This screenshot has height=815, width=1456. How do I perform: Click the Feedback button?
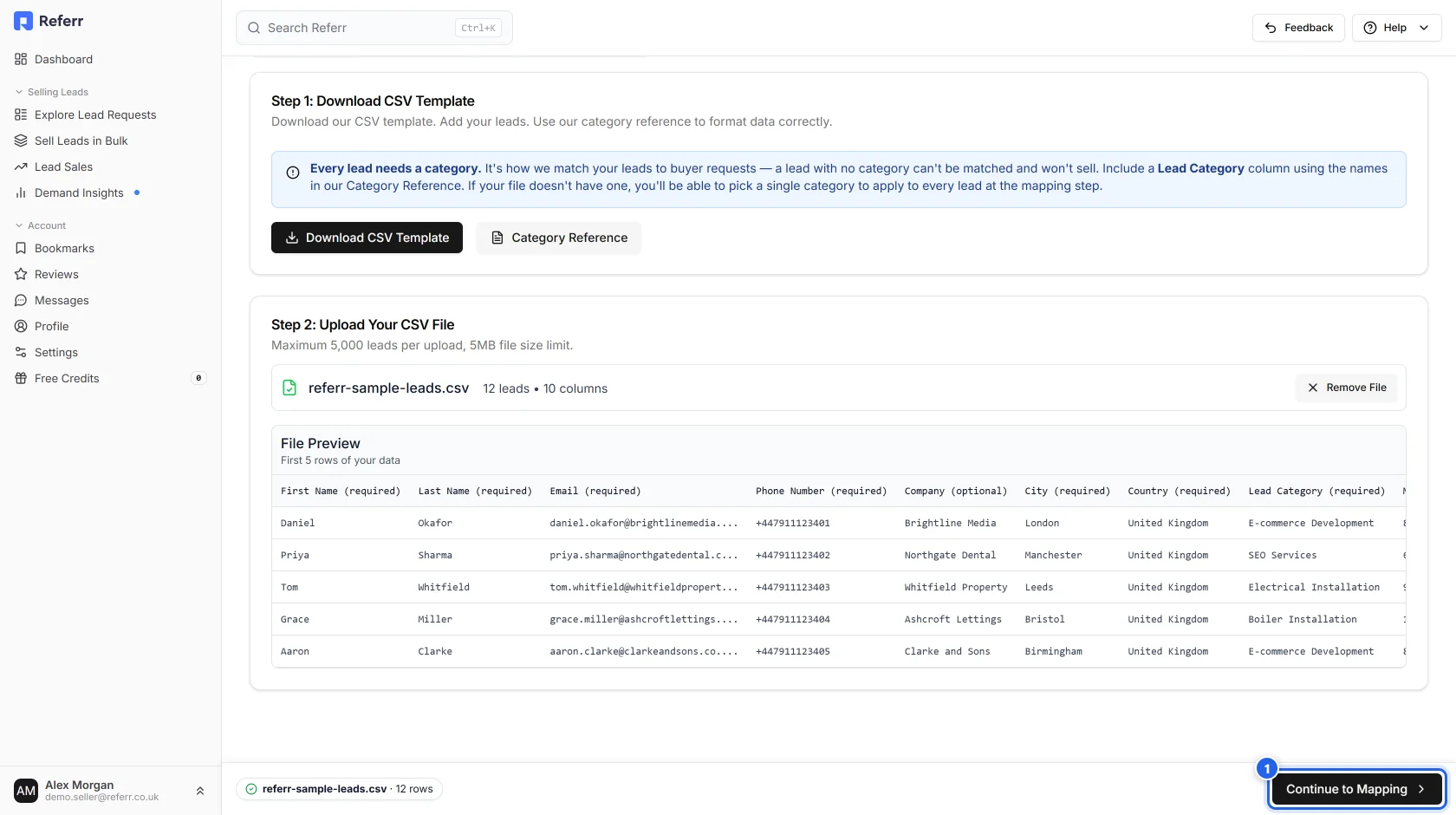pyautogui.click(x=1298, y=28)
